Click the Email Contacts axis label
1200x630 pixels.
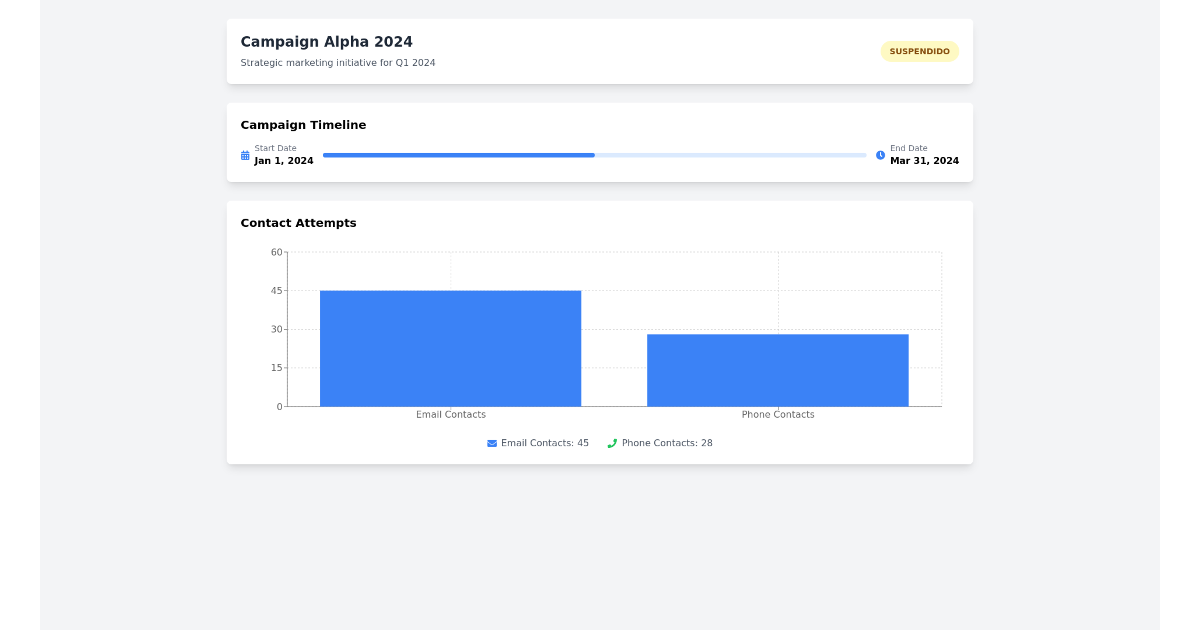point(450,414)
